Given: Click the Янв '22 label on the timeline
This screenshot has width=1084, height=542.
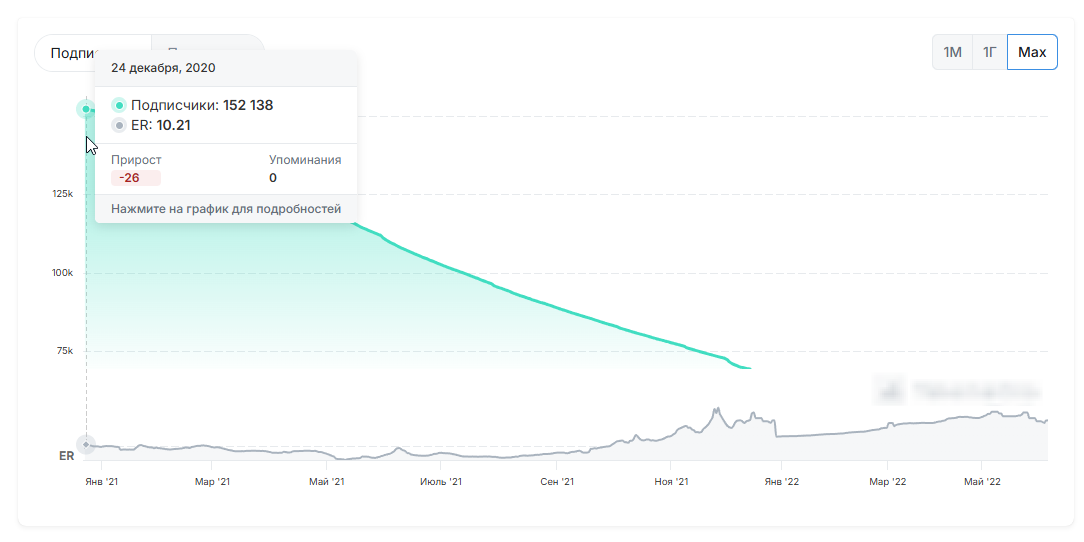Looking at the screenshot, I should 781,482.
